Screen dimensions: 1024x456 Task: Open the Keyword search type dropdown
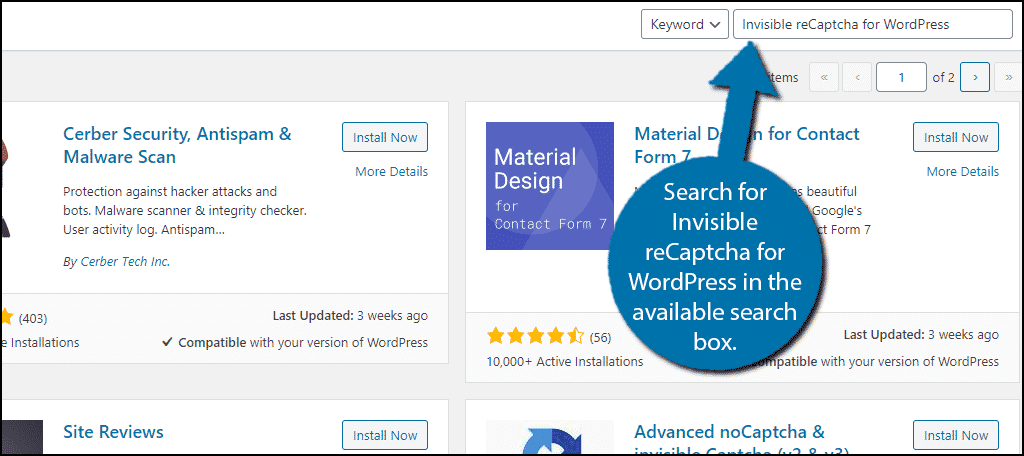(684, 25)
